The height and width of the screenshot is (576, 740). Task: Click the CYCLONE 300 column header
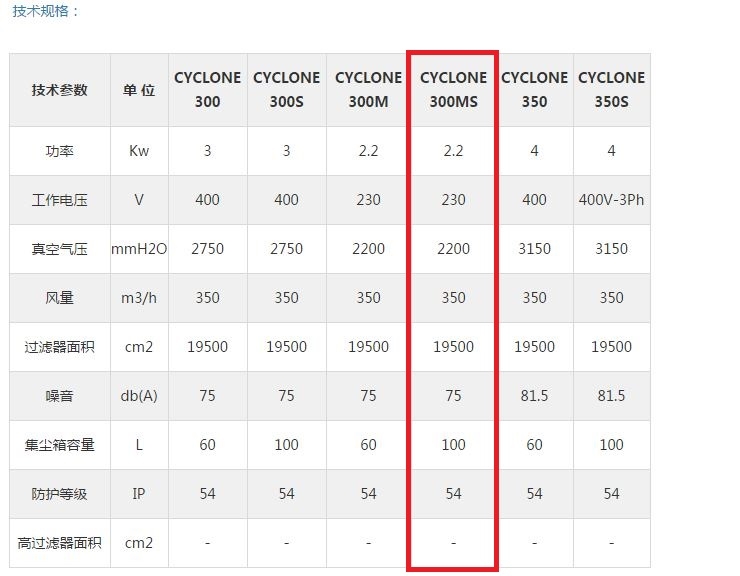pyautogui.click(x=208, y=89)
